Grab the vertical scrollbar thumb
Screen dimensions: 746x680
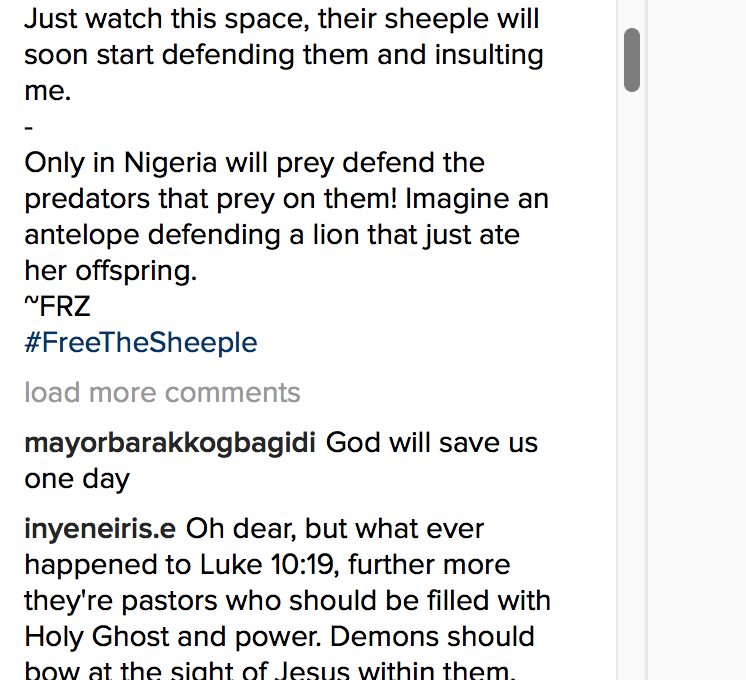pyautogui.click(x=631, y=60)
